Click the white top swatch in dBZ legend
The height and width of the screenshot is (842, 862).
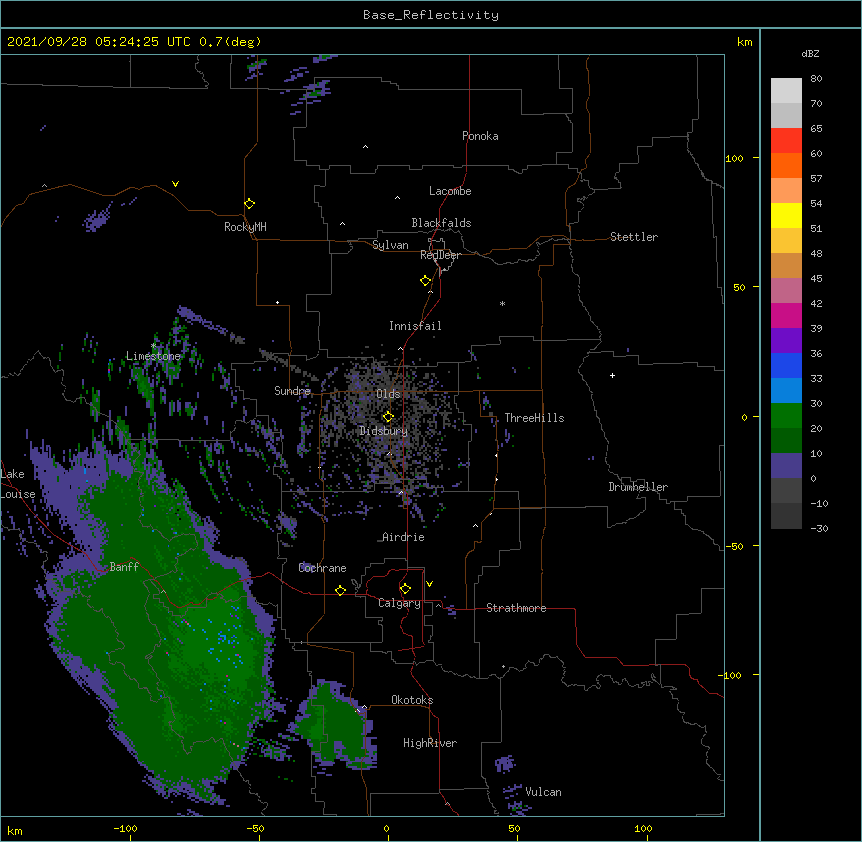[786, 91]
